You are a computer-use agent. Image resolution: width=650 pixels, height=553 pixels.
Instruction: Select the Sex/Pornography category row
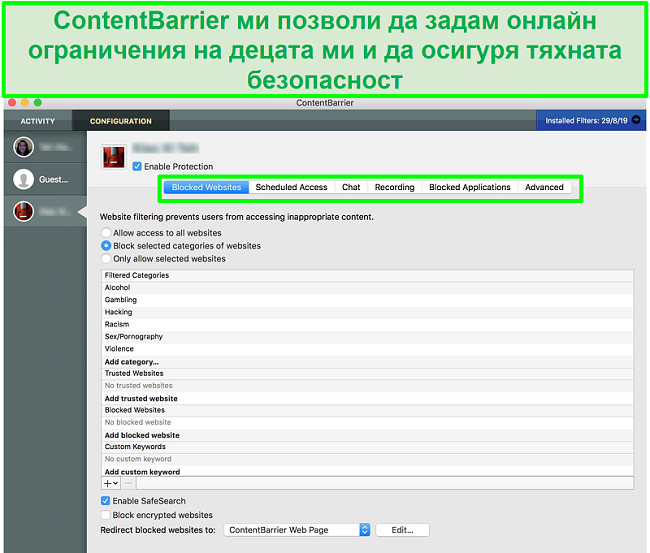(x=367, y=337)
